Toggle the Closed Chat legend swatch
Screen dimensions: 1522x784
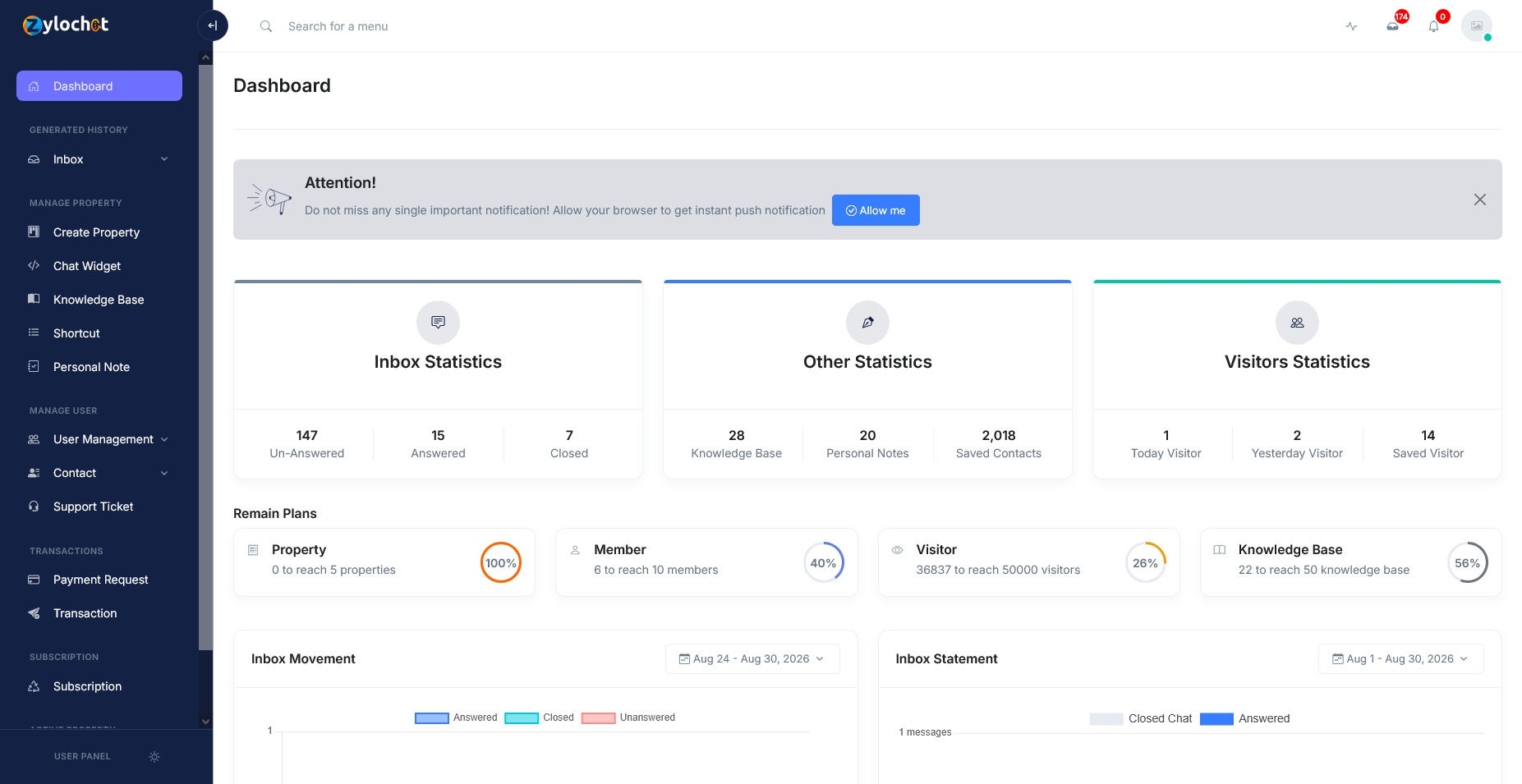pos(1106,719)
